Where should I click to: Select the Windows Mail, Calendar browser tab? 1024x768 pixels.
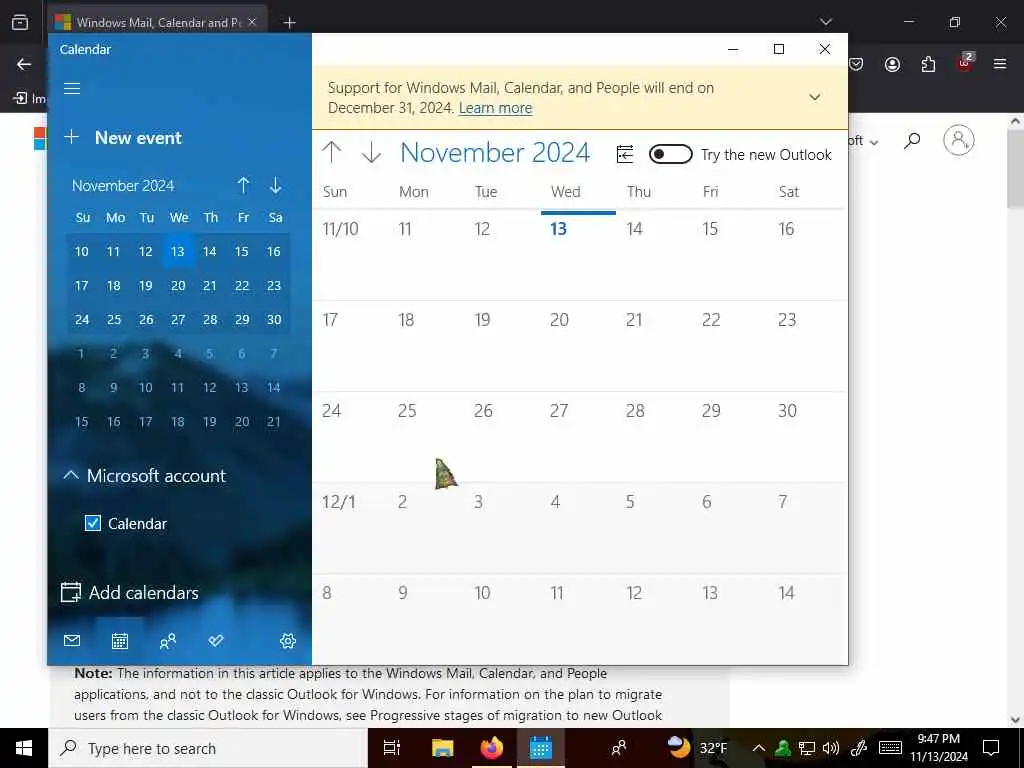[157, 22]
